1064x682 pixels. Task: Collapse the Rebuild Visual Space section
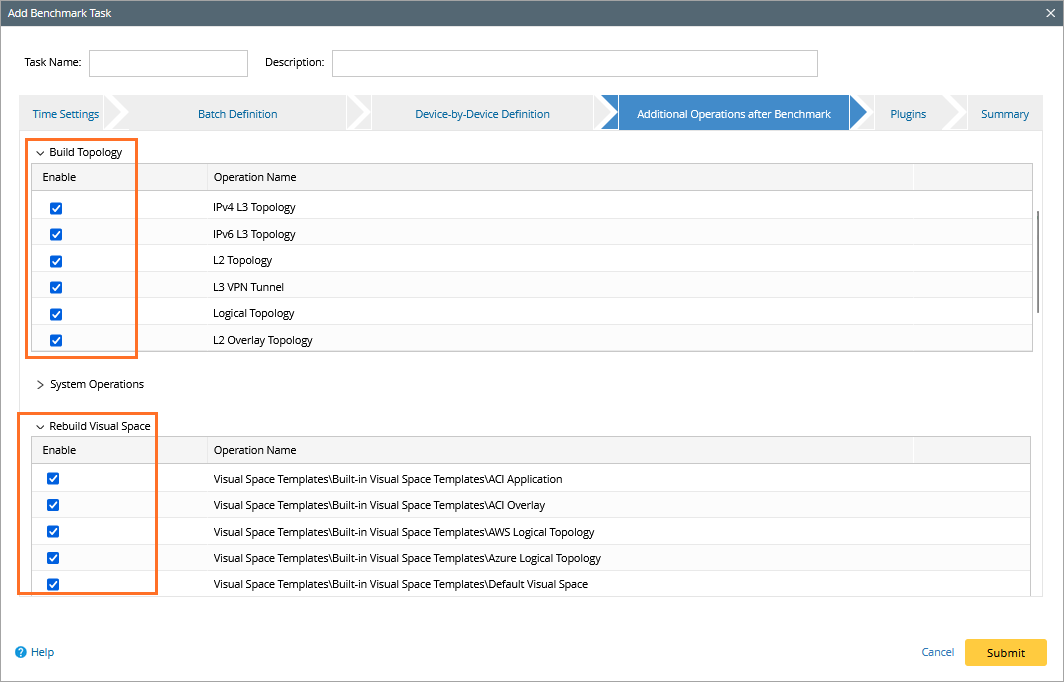pos(40,427)
